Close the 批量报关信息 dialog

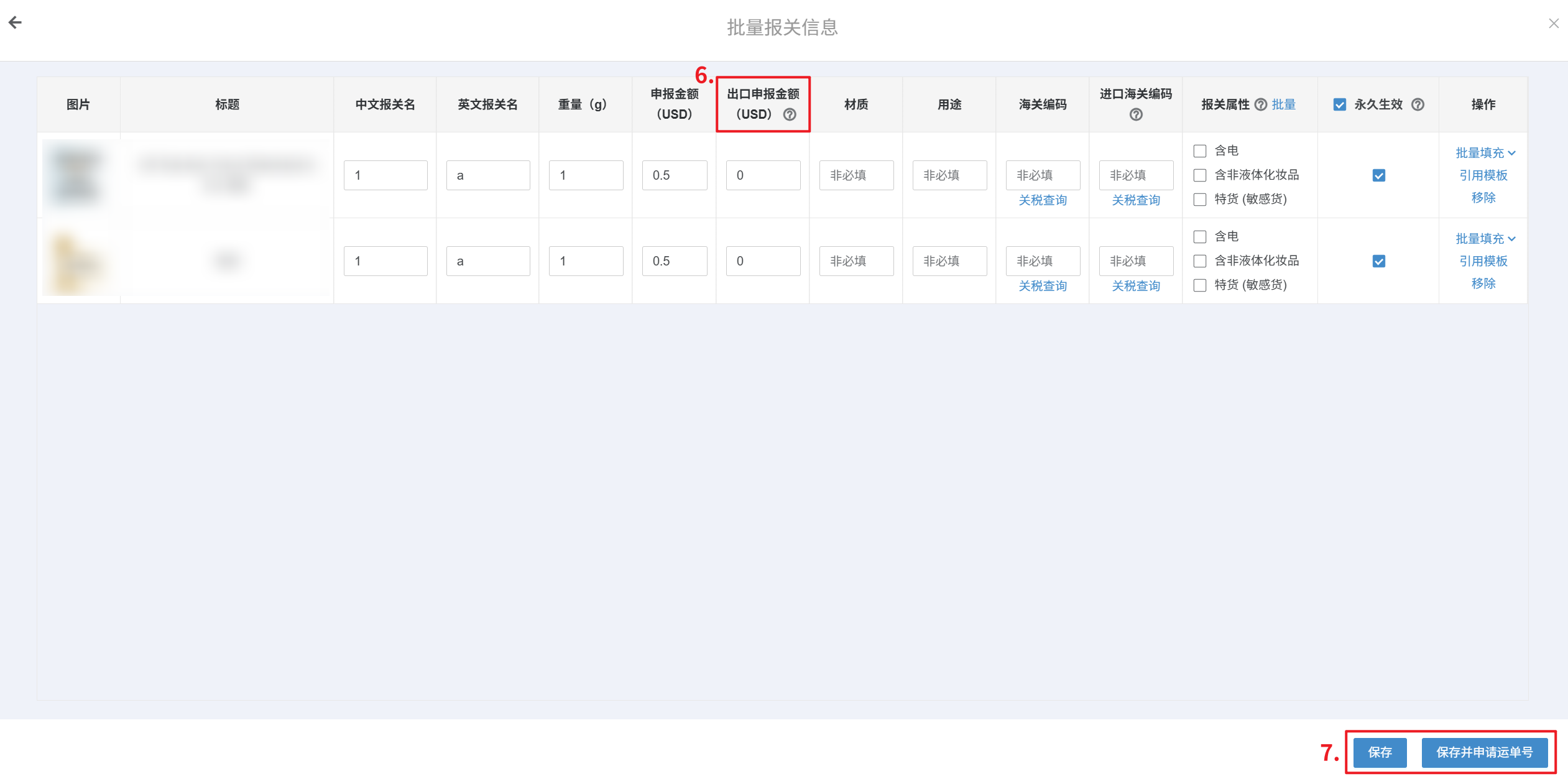click(1553, 24)
